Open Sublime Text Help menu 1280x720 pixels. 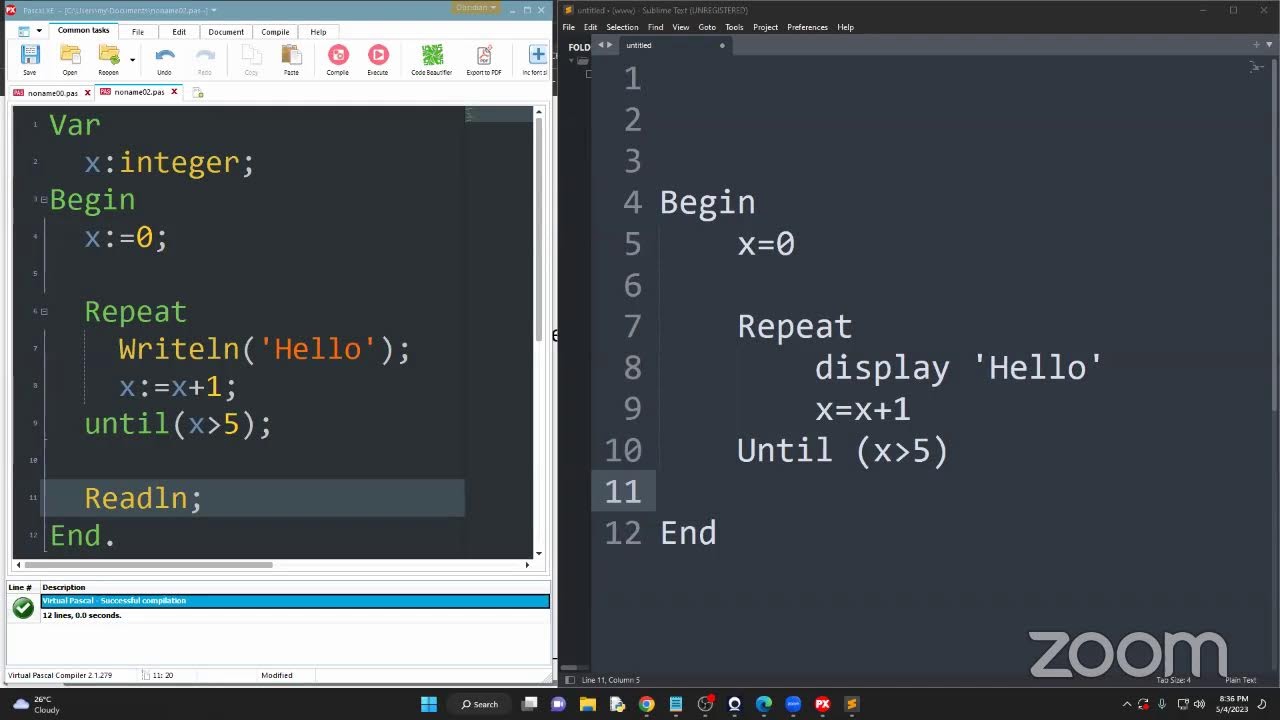pyautogui.click(x=845, y=27)
